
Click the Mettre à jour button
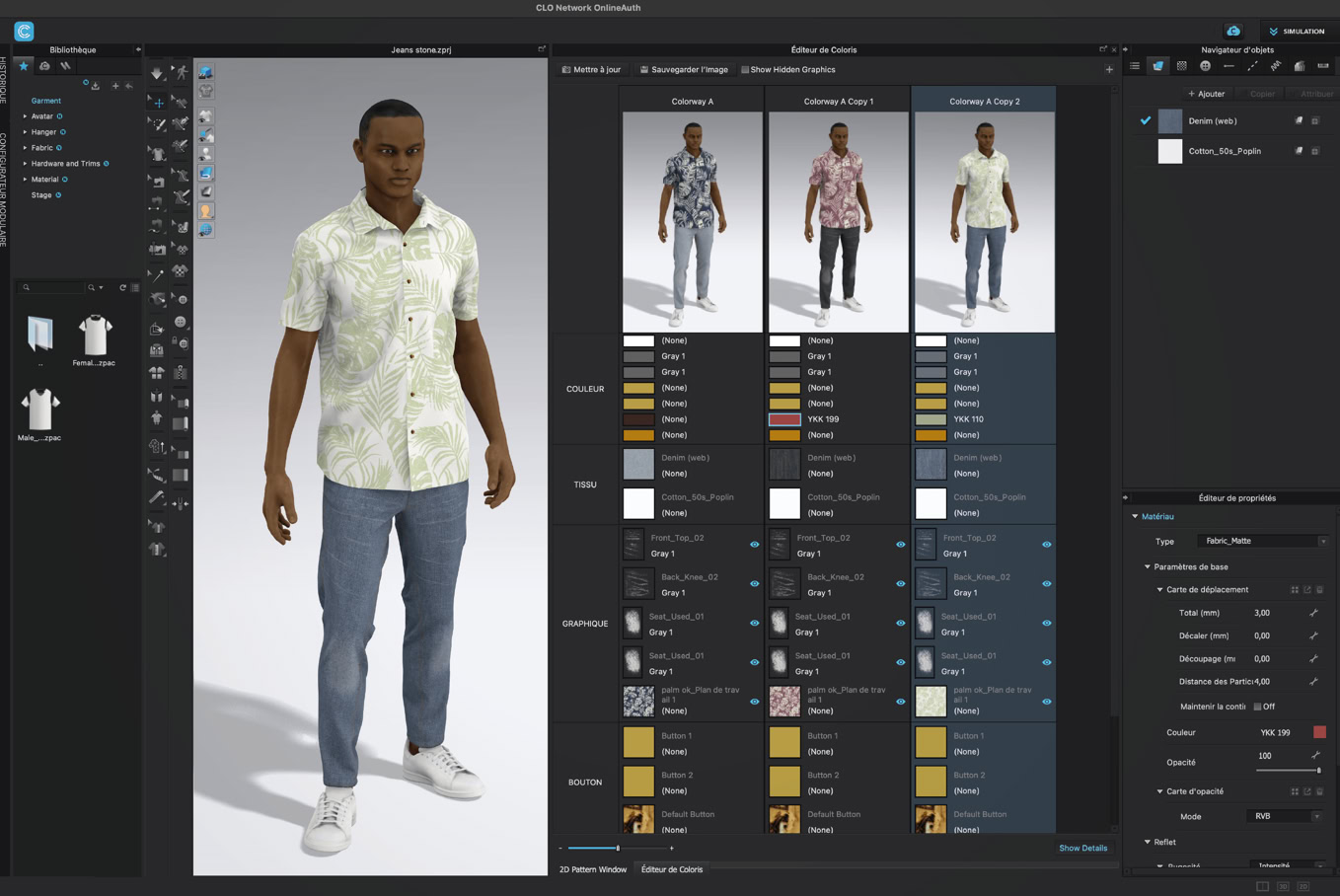tap(591, 70)
